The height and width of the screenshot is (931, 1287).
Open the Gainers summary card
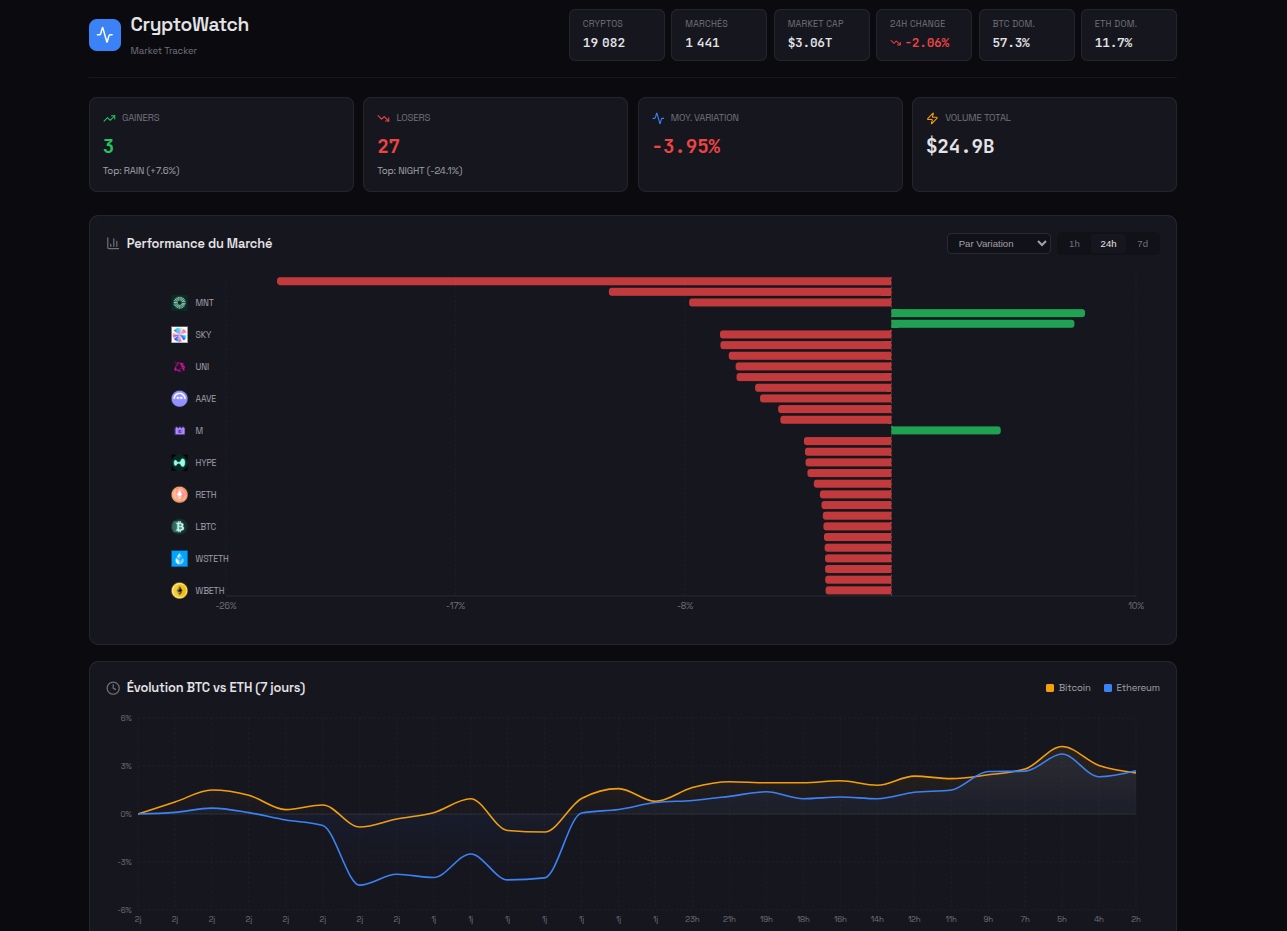coord(221,144)
